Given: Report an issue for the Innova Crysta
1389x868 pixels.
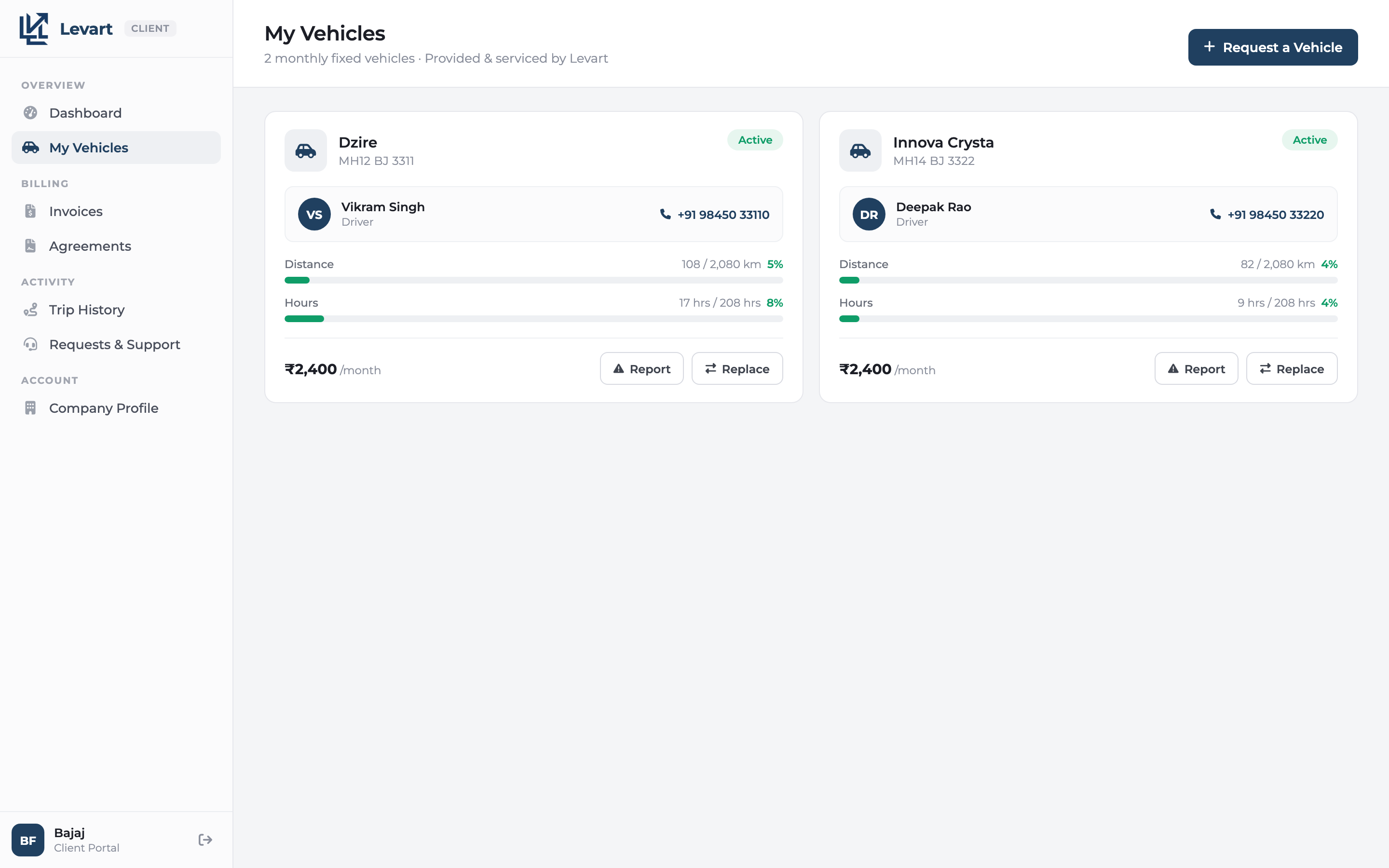Looking at the screenshot, I should (x=1196, y=368).
